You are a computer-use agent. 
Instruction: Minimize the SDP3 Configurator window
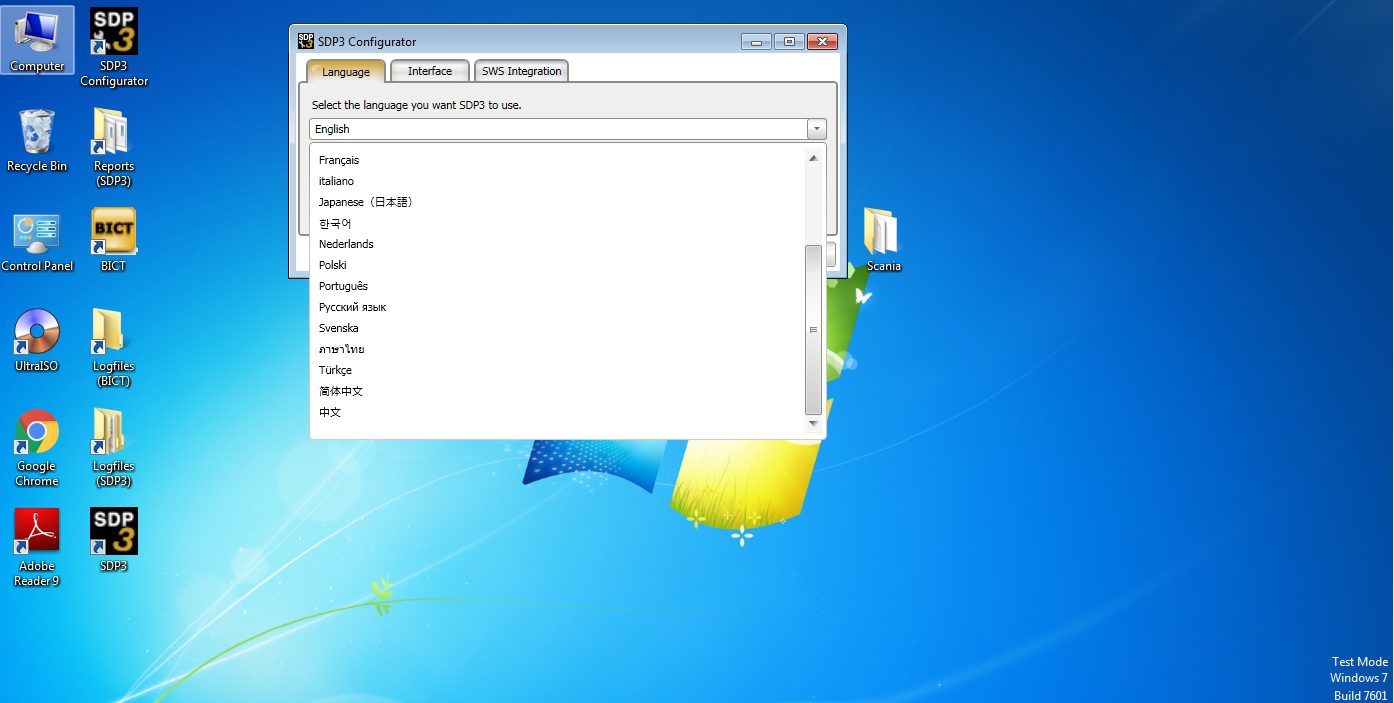(756, 41)
